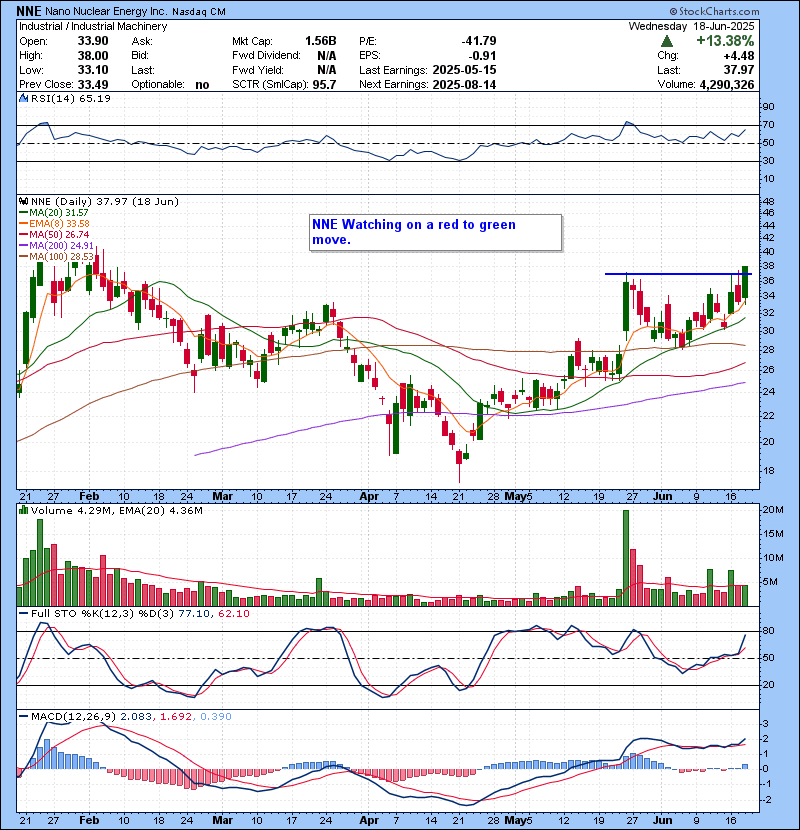Screen dimensions: 800x830
Task: Click the green up-triangle price change icon
Action: coord(667,41)
